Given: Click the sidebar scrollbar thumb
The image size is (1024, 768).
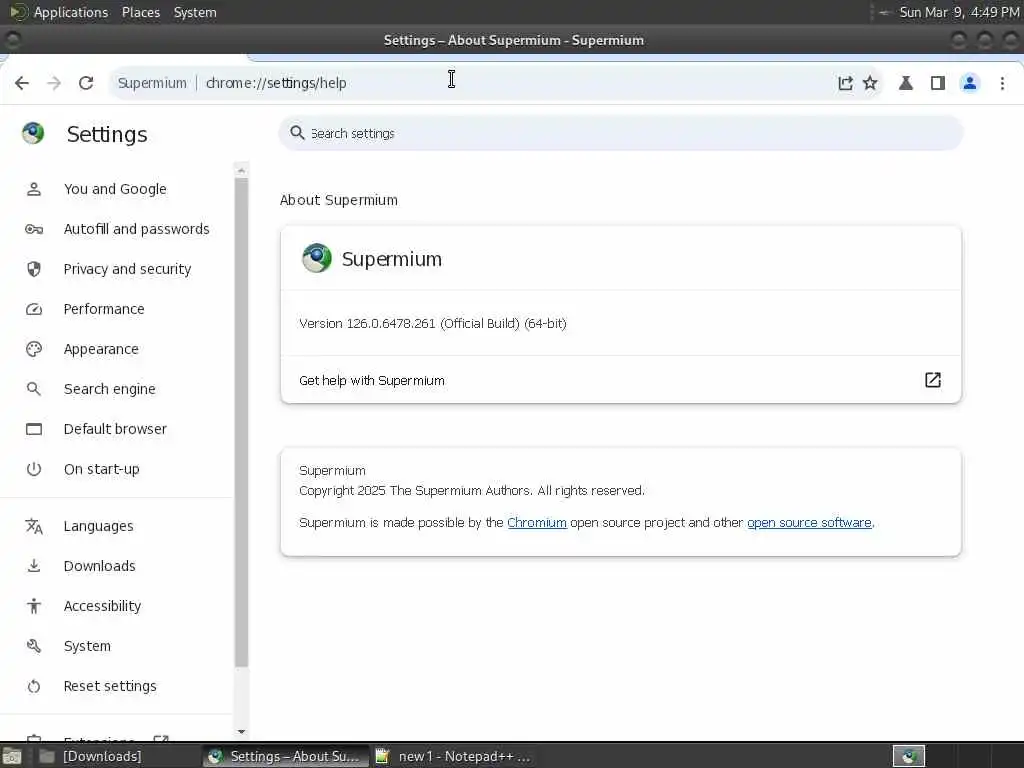Looking at the screenshot, I should (x=242, y=423).
